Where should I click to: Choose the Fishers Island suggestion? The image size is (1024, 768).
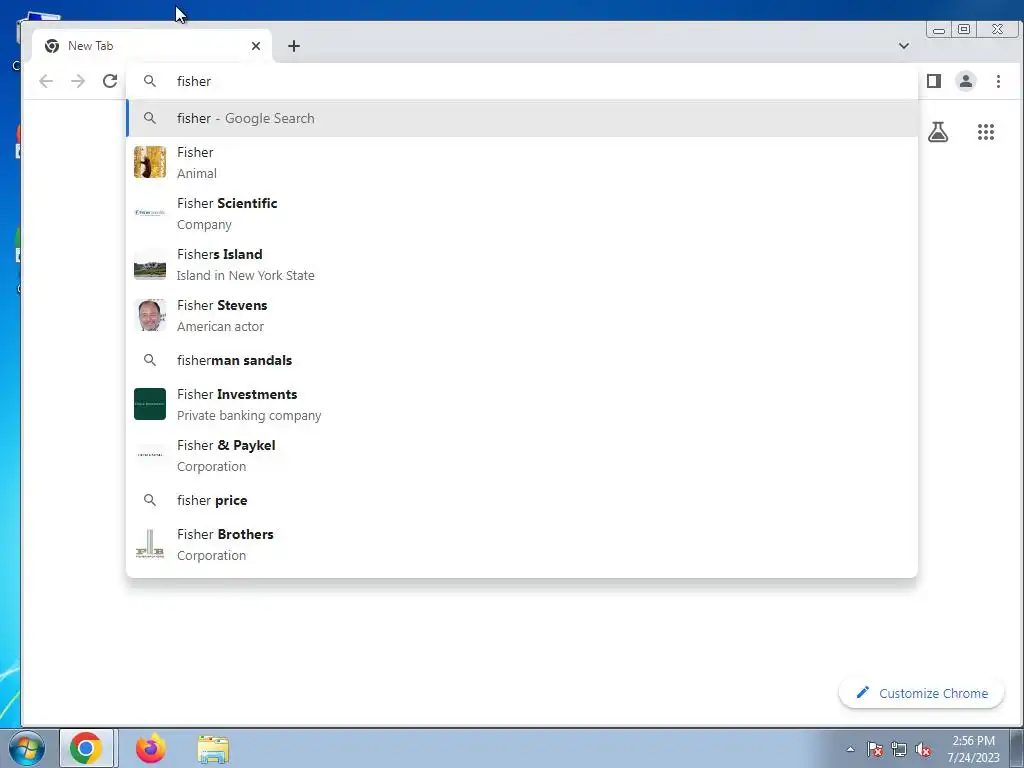click(522, 264)
